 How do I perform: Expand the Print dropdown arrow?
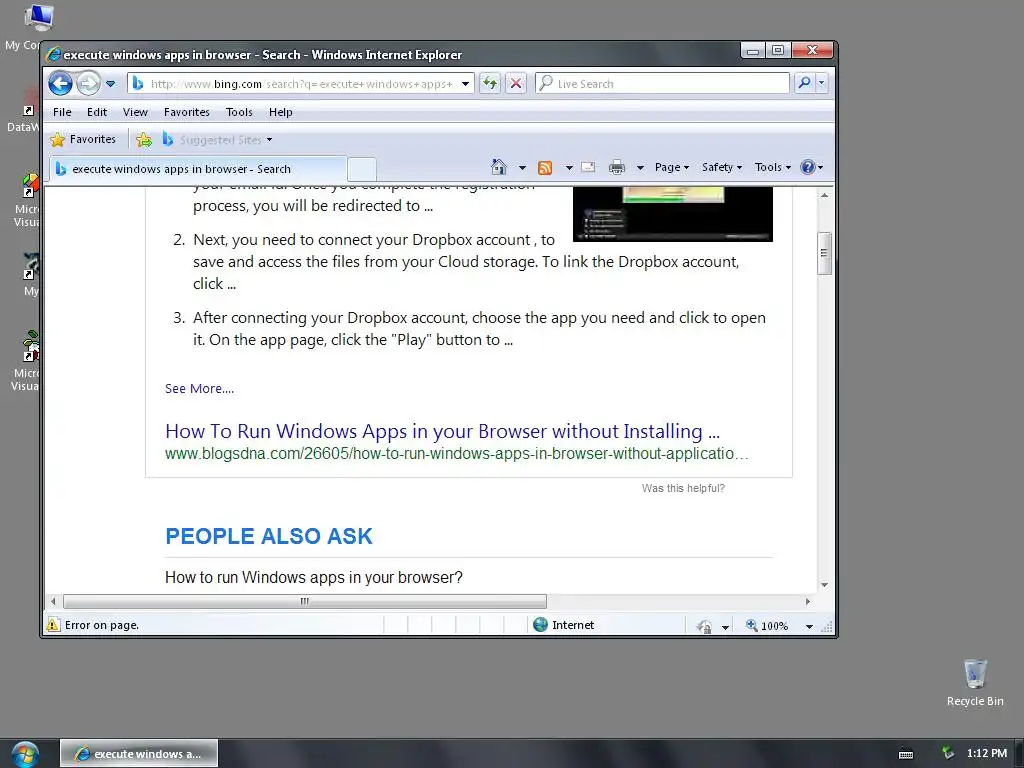tap(640, 168)
